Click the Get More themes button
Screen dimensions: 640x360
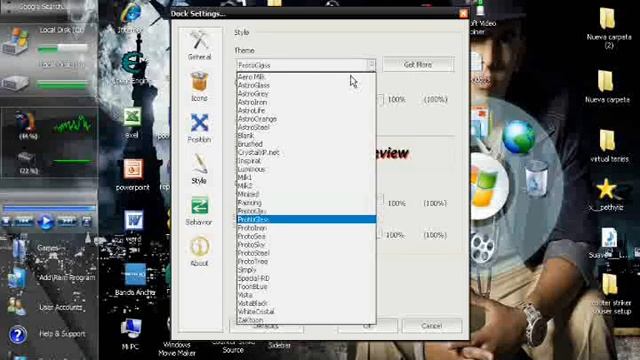click(x=418, y=64)
